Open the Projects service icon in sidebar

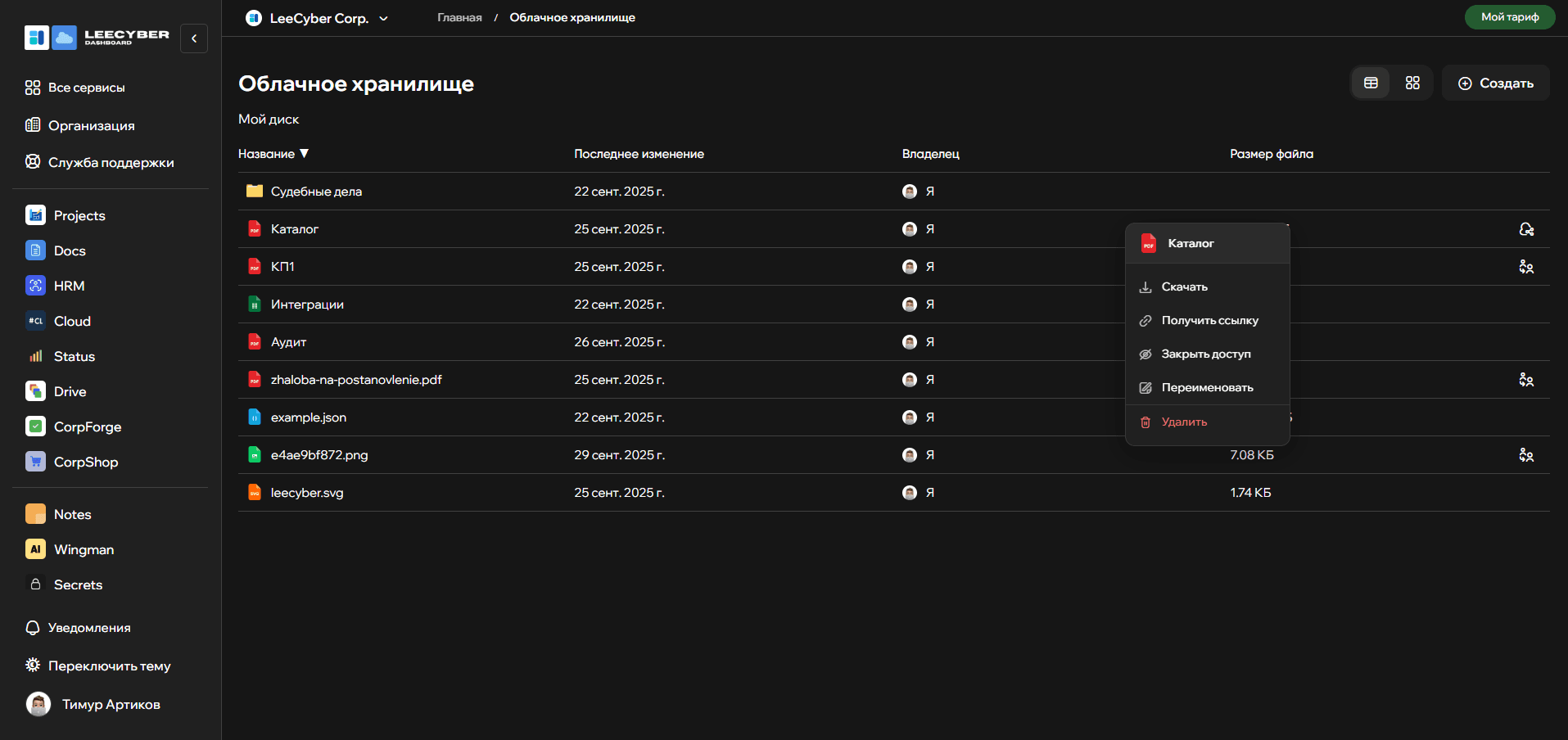tap(35, 215)
